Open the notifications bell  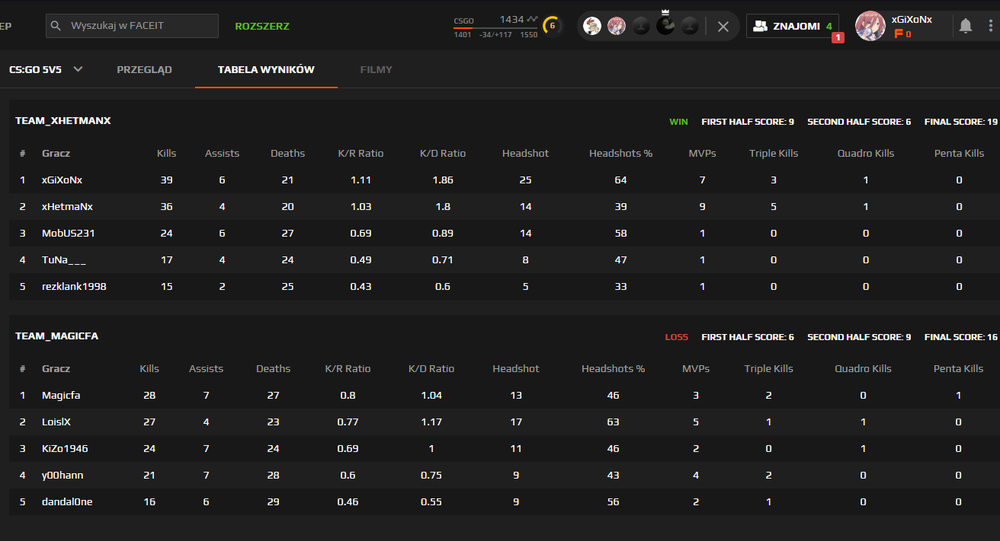coord(966,26)
